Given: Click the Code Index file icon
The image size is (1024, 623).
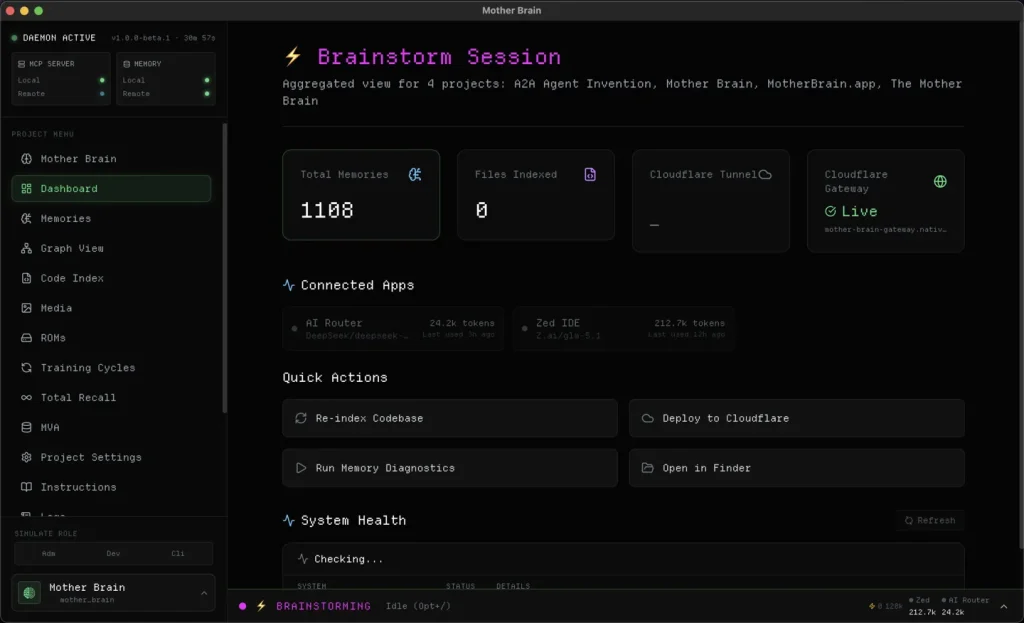Looking at the screenshot, I should (26, 278).
